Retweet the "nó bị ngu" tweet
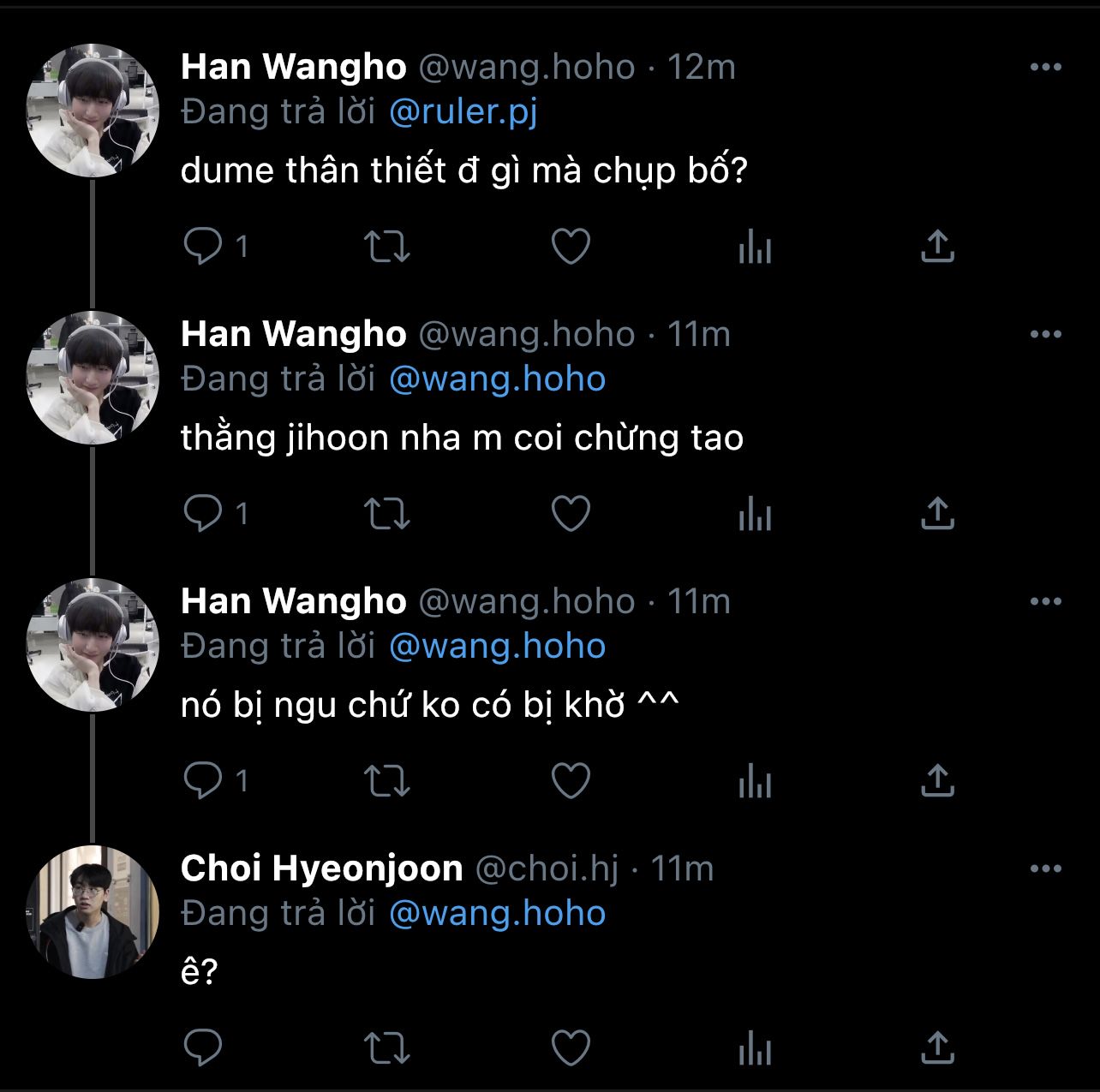1100x1092 pixels. [x=387, y=781]
